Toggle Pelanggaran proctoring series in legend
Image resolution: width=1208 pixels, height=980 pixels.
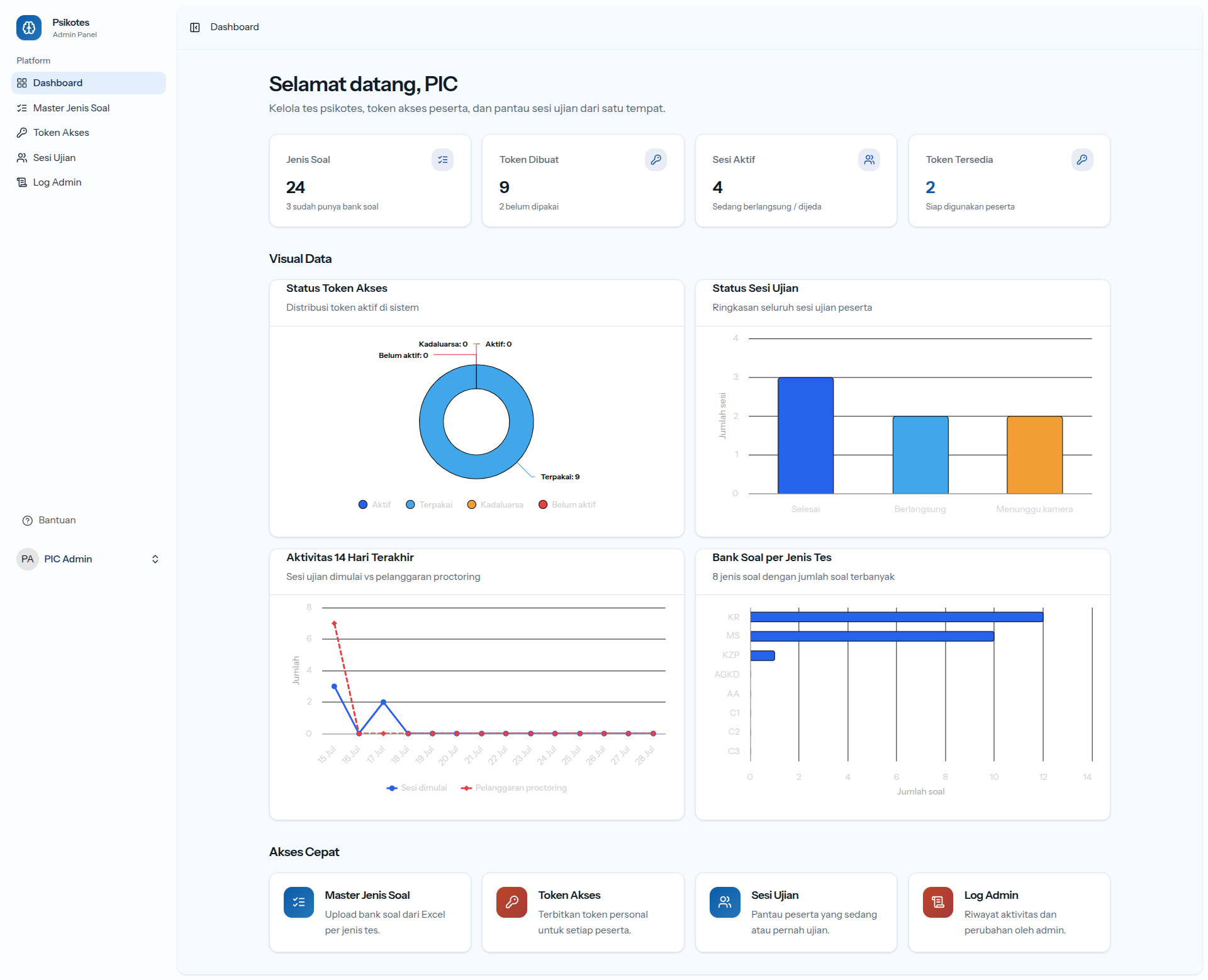pyautogui.click(x=513, y=788)
